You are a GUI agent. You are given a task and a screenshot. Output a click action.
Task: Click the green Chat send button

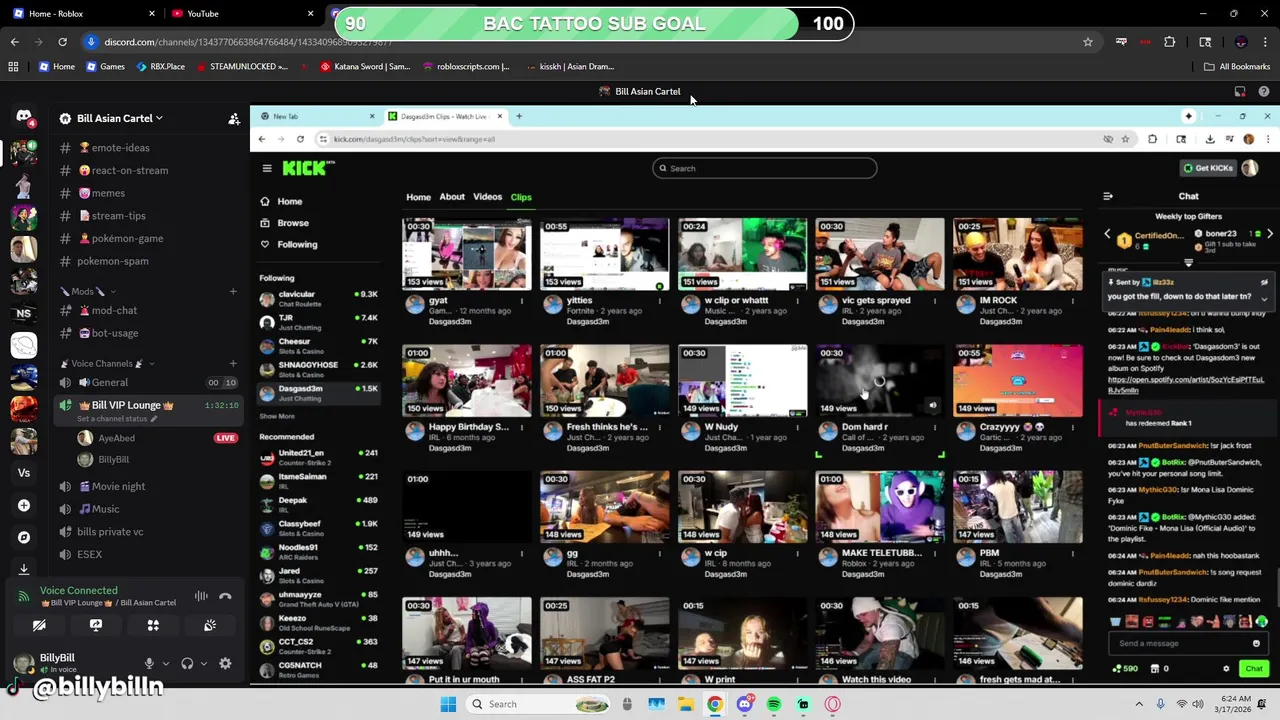pyautogui.click(x=1254, y=669)
